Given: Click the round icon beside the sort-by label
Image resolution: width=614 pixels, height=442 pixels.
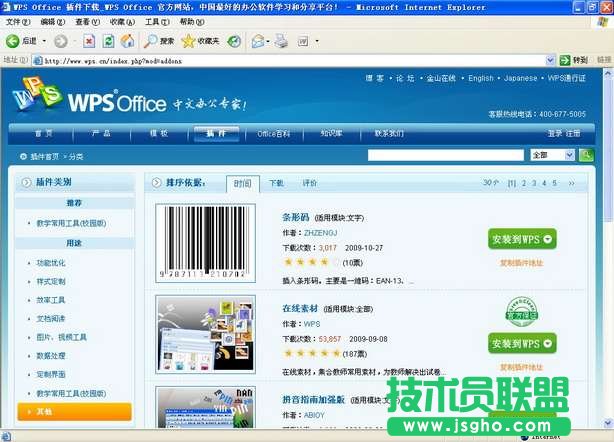Looking at the screenshot, I should (157, 182).
